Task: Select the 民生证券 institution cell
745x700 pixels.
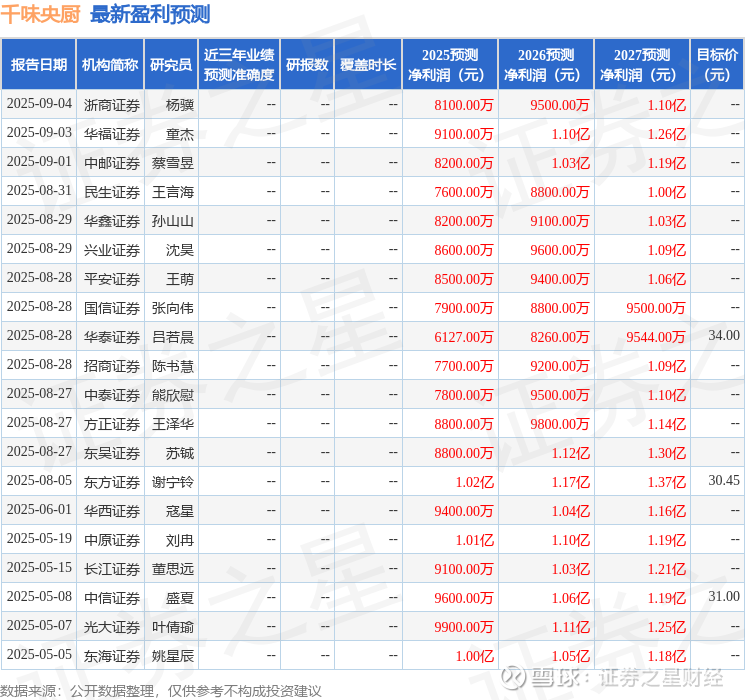Action: (112, 192)
